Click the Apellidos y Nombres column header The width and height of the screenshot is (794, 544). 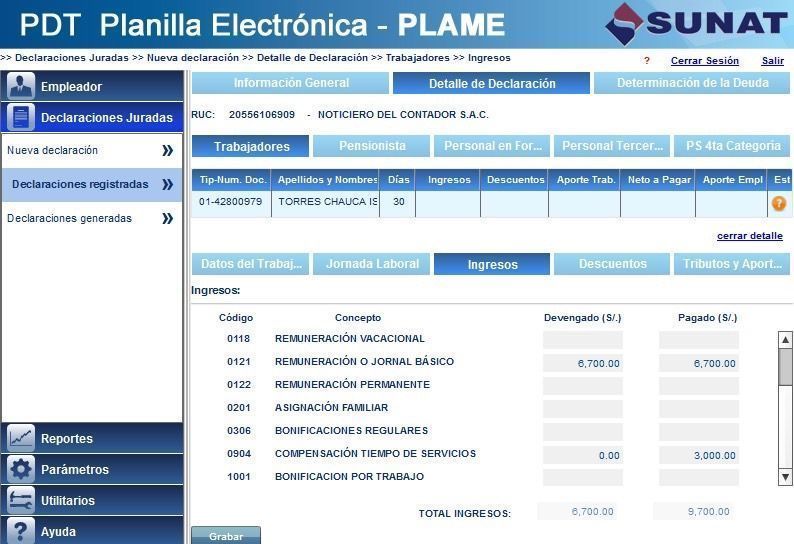[327, 180]
